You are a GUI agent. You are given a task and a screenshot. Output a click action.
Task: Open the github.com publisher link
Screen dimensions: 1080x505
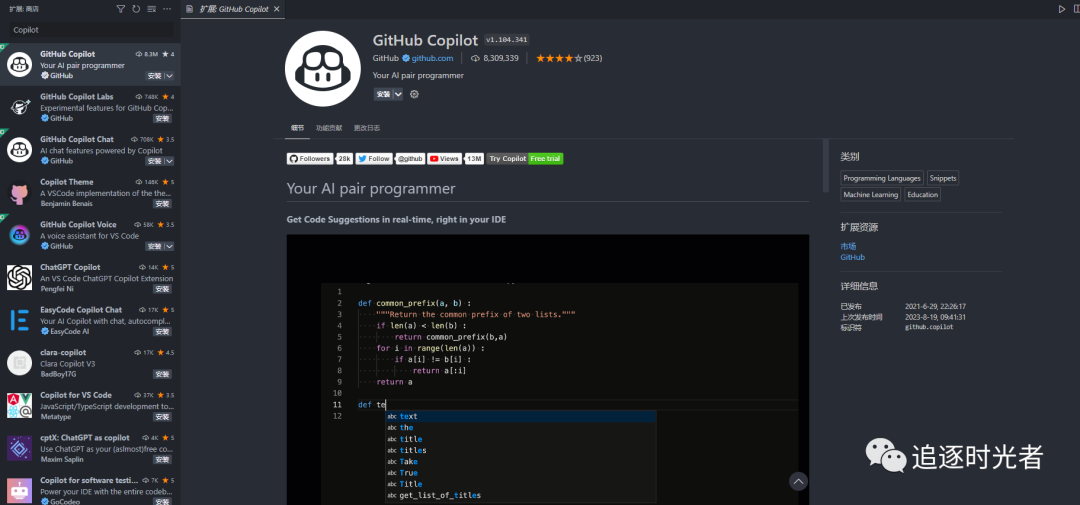(433, 59)
